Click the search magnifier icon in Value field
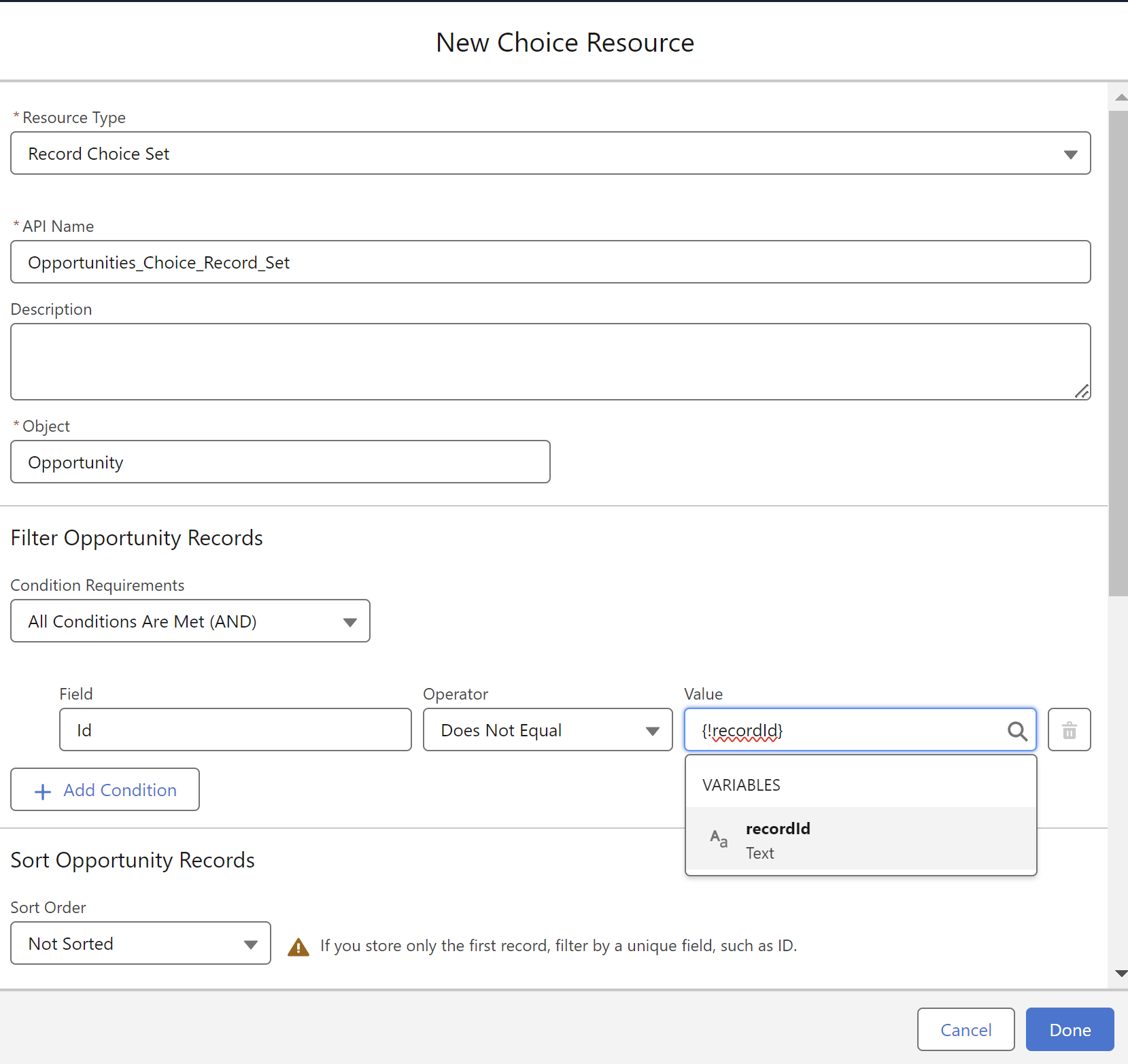The image size is (1128, 1064). (1017, 731)
